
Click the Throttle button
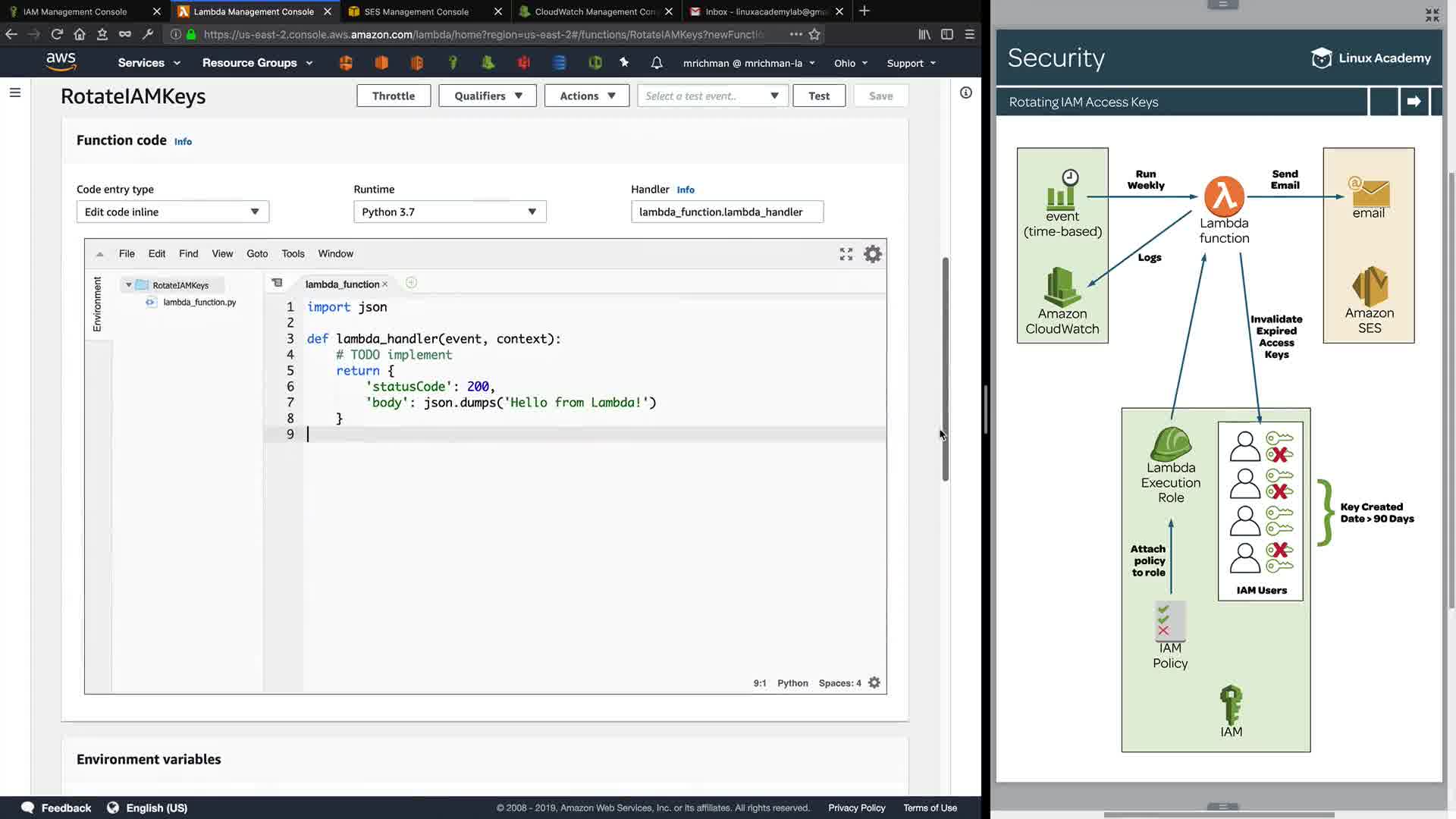point(394,96)
